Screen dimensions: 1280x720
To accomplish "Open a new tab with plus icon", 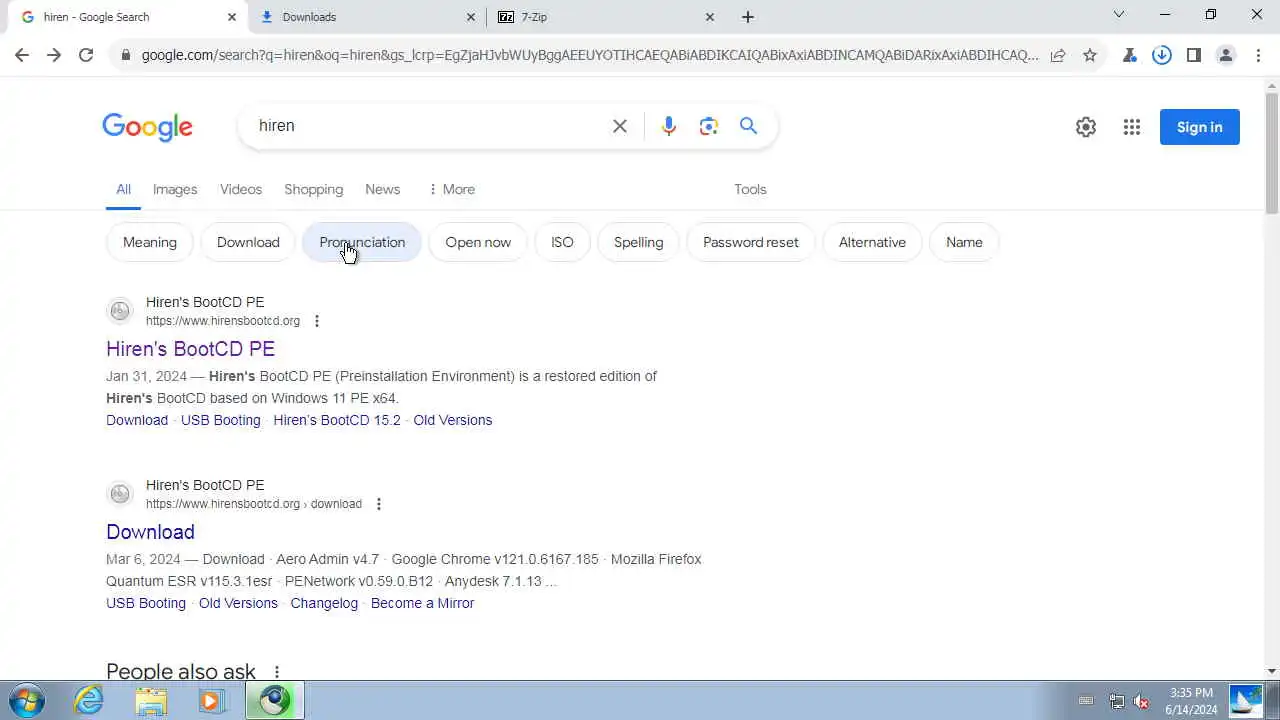I will [748, 17].
